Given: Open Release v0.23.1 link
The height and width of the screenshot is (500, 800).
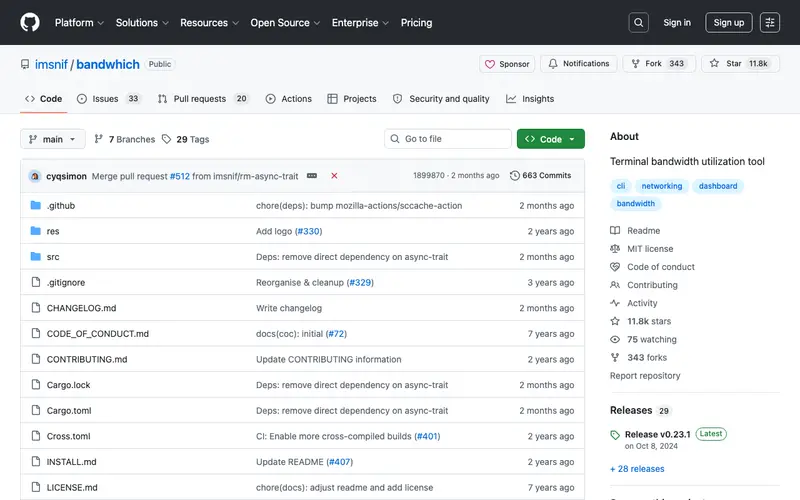Looking at the screenshot, I should pyautogui.click(x=657, y=434).
